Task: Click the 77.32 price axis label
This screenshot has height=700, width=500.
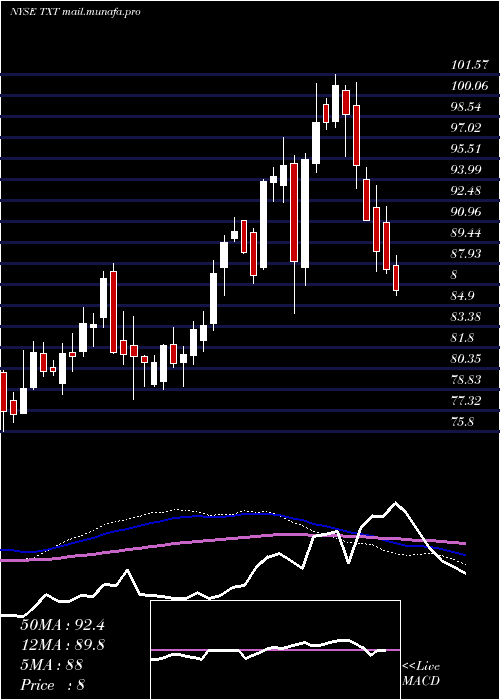Action: coord(466,400)
